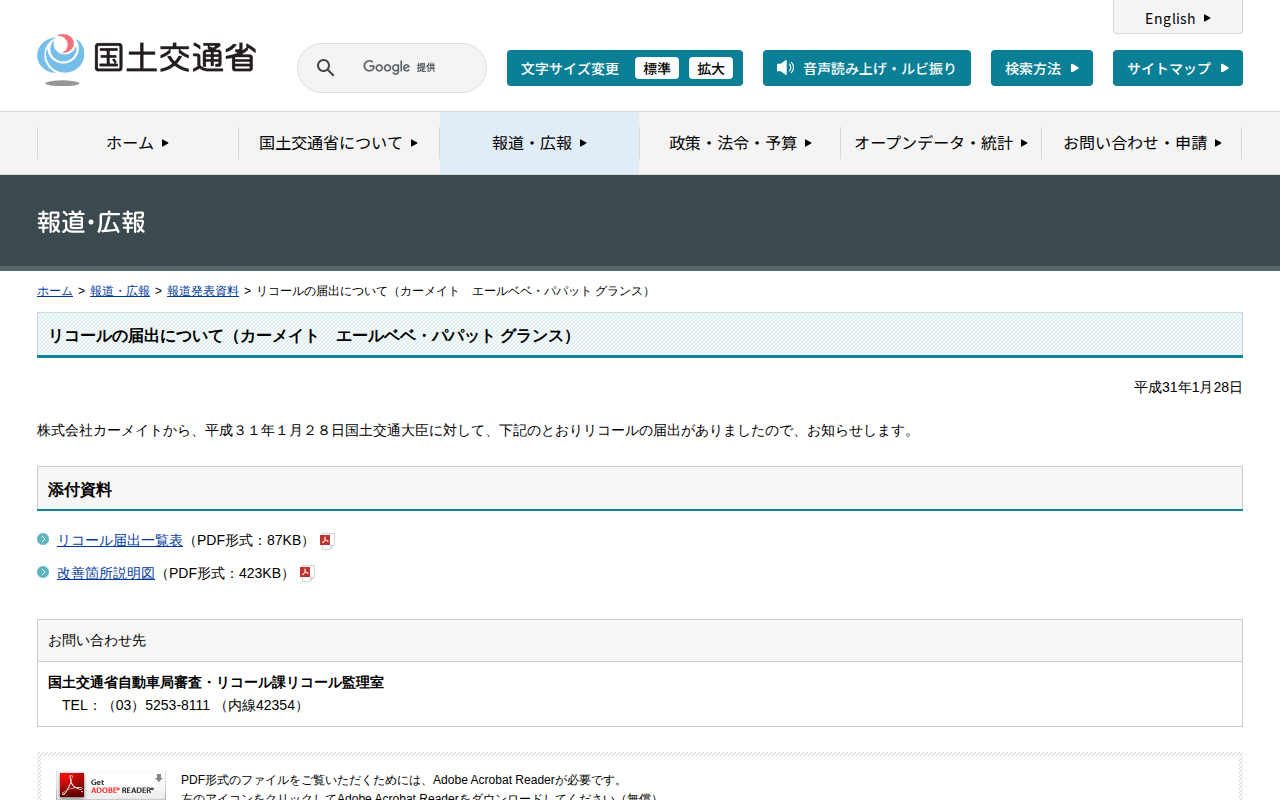
Task: Expand 国土交通省について menu
Action: point(338,143)
